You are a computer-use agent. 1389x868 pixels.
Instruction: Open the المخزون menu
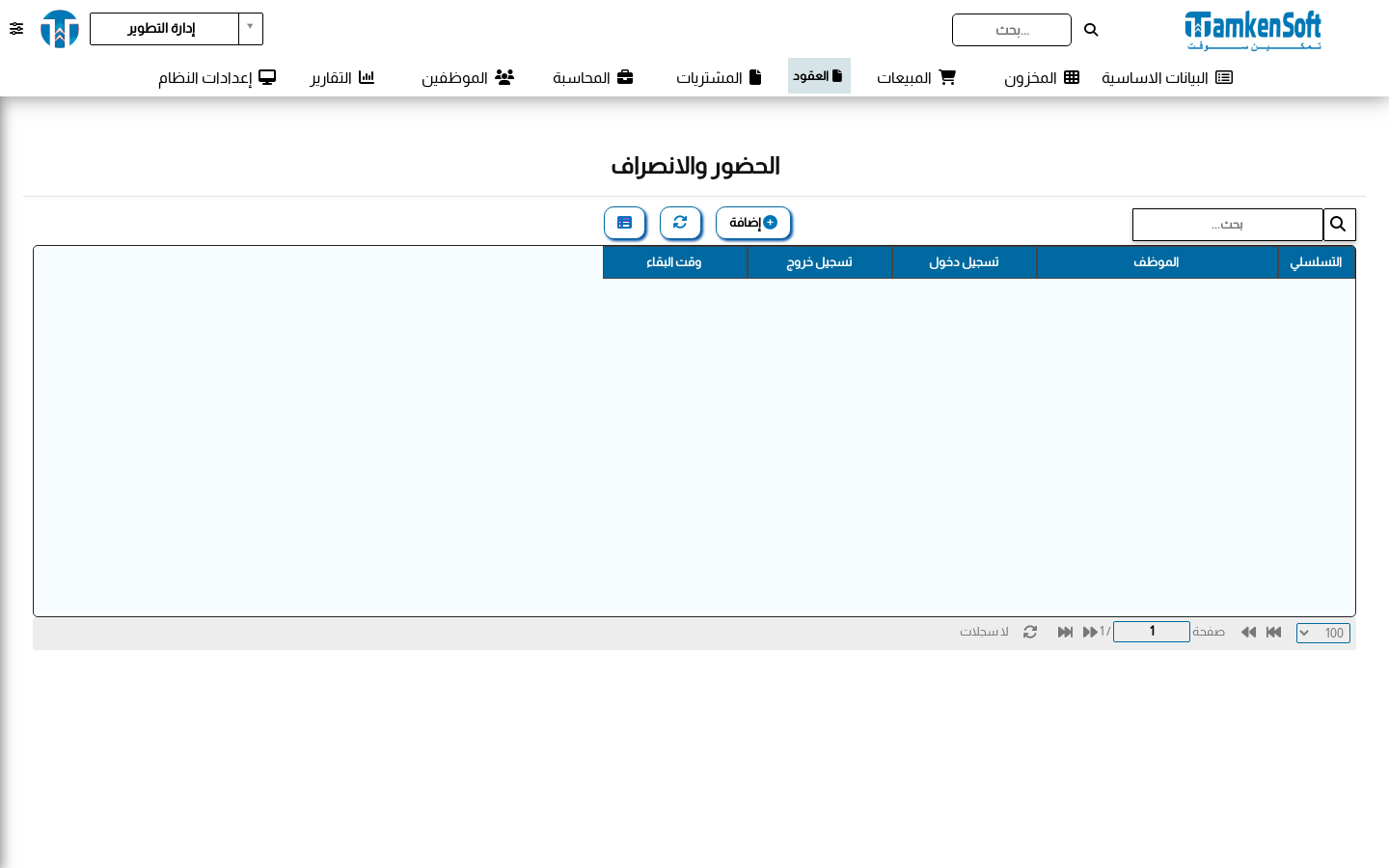click(1042, 77)
